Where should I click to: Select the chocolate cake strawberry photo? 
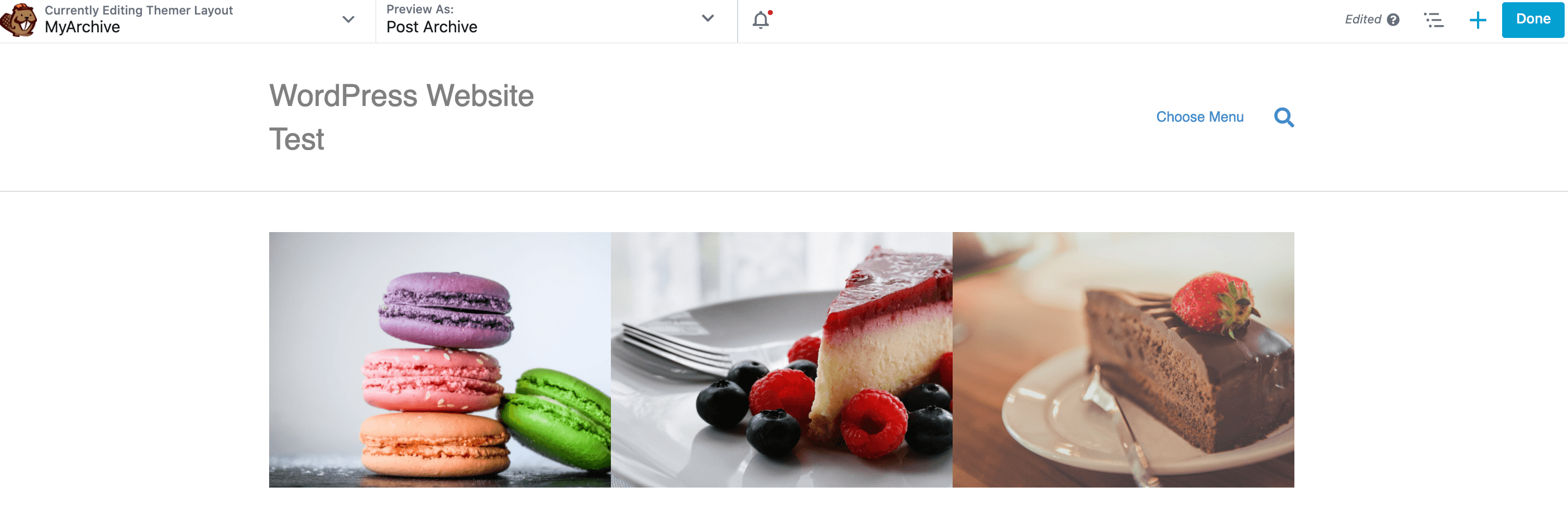pyautogui.click(x=1122, y=359)
